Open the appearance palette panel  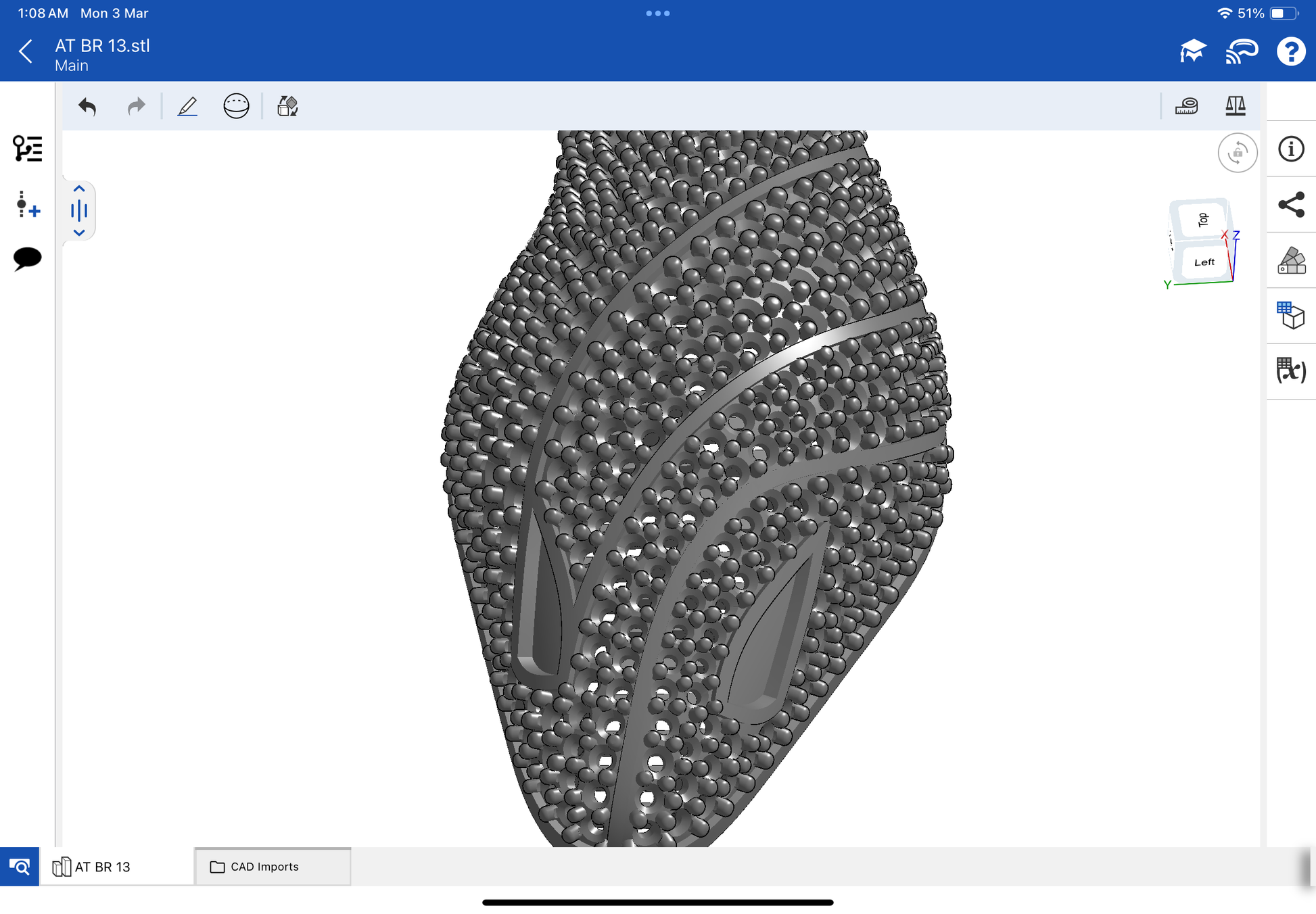pyautogui.click(x=1291, y=260)
